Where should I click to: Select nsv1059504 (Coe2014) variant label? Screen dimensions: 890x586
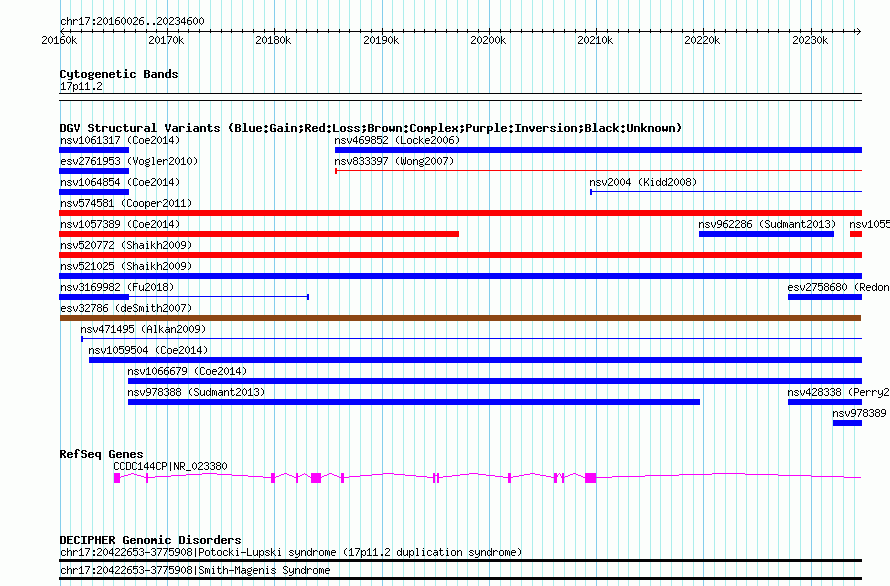(148, 350)
